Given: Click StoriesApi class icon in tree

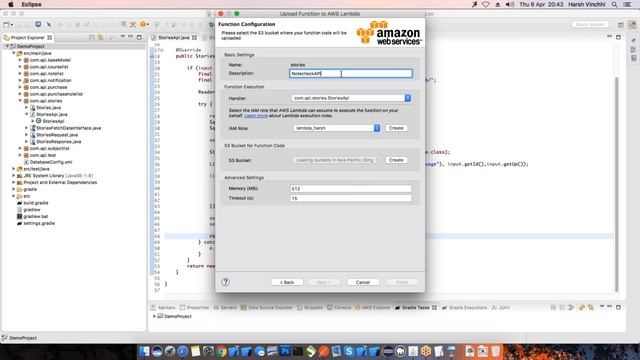Looking at the screenshot, I should (x=38, y=121).
